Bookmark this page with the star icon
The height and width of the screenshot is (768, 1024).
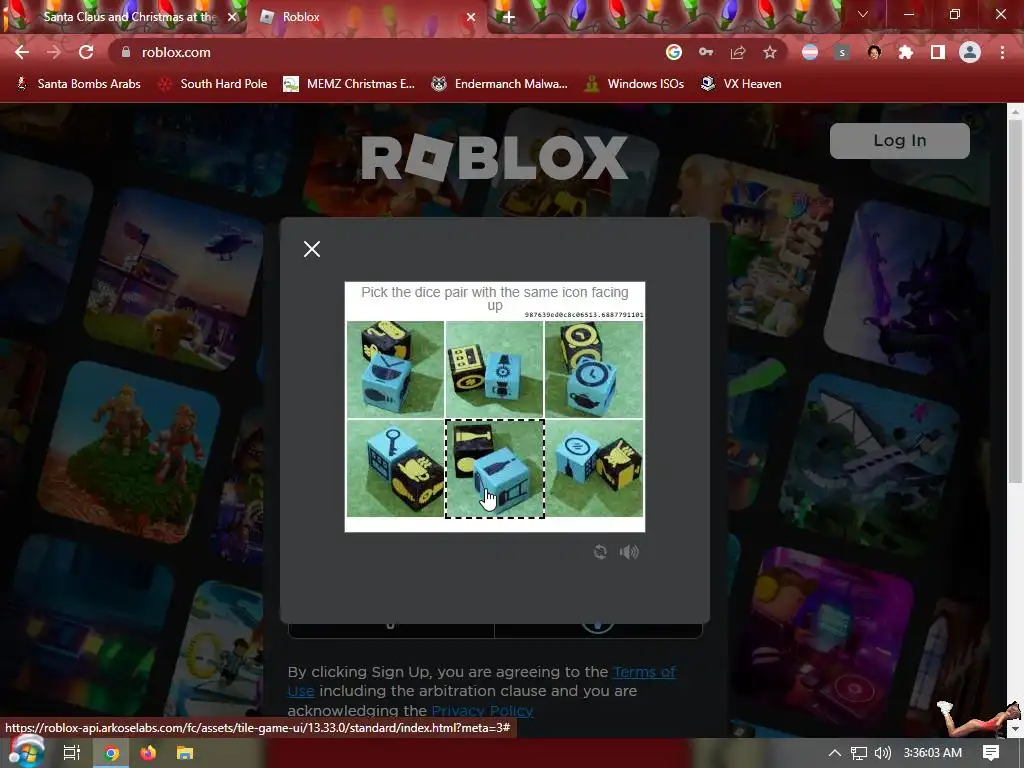click(x=770, y=52)
